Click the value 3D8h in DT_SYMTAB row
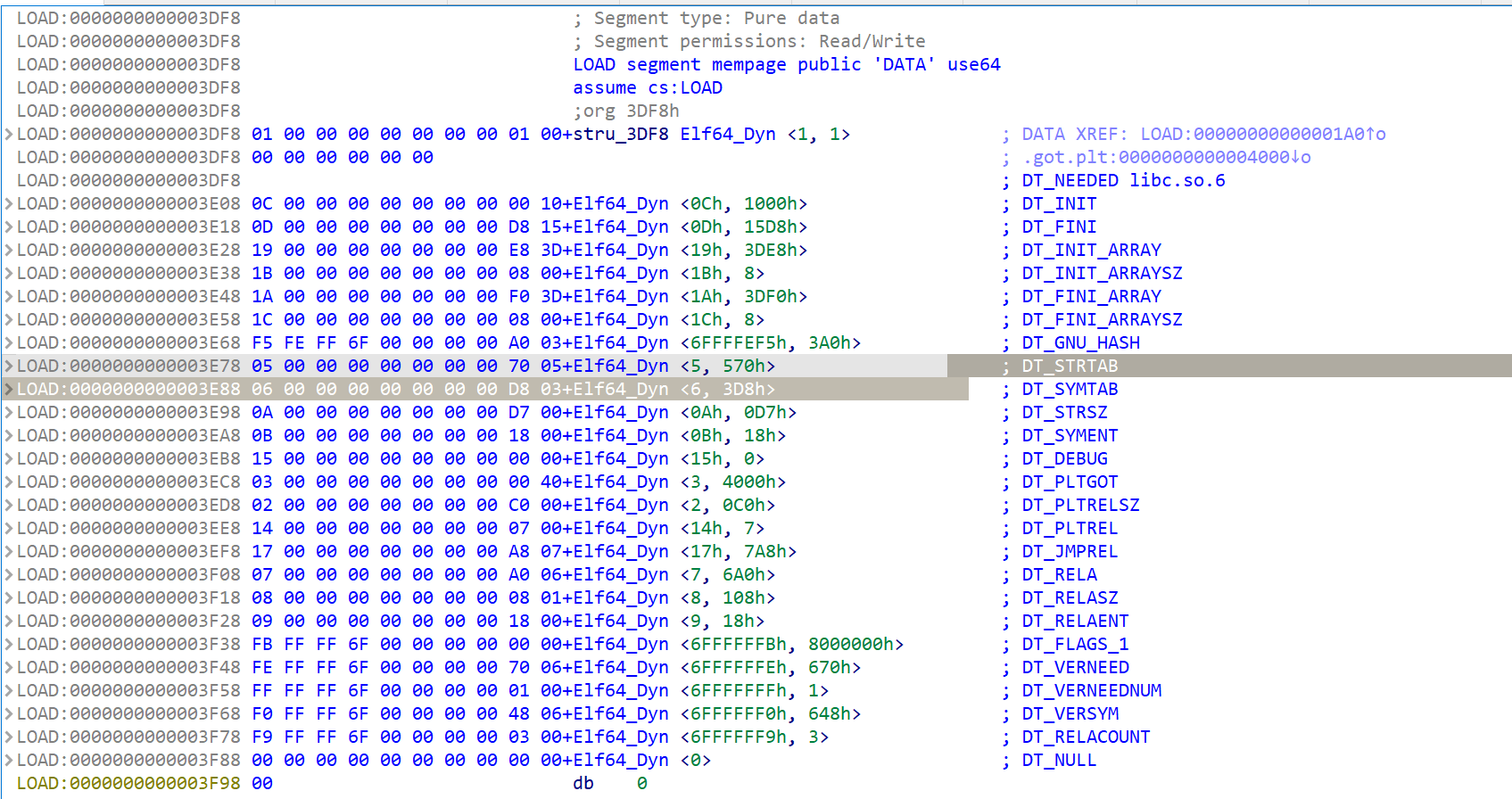 point(743,389)
